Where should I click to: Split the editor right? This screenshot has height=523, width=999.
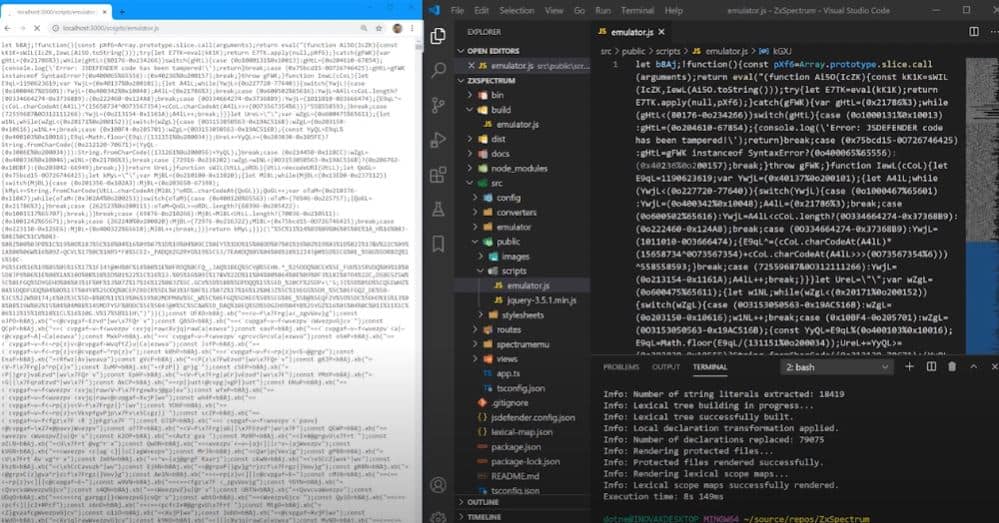[974, 31]
